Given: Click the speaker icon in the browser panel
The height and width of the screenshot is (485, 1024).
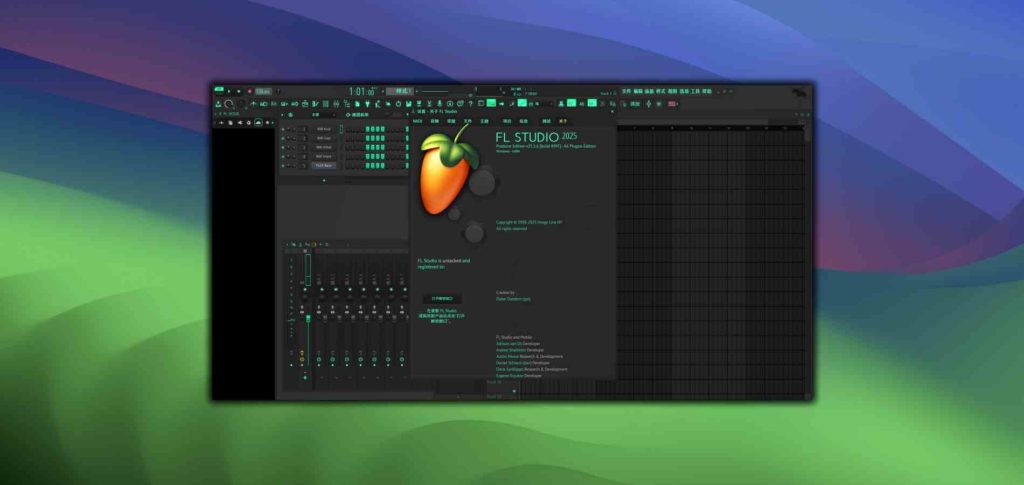Looking at the screenshot, I should [x=240, y=123].
